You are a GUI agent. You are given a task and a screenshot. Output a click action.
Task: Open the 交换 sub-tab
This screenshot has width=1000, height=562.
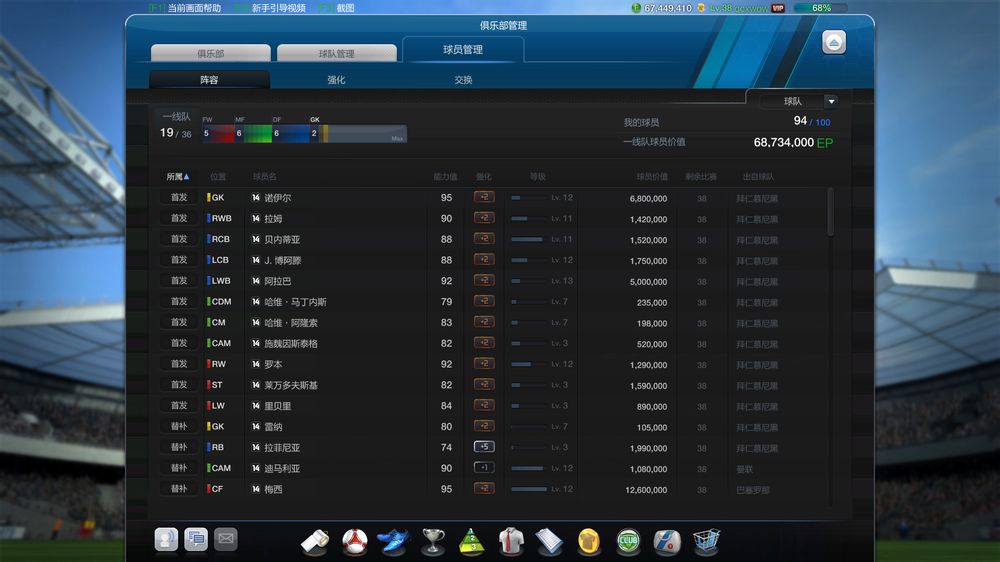coord(463,80)
